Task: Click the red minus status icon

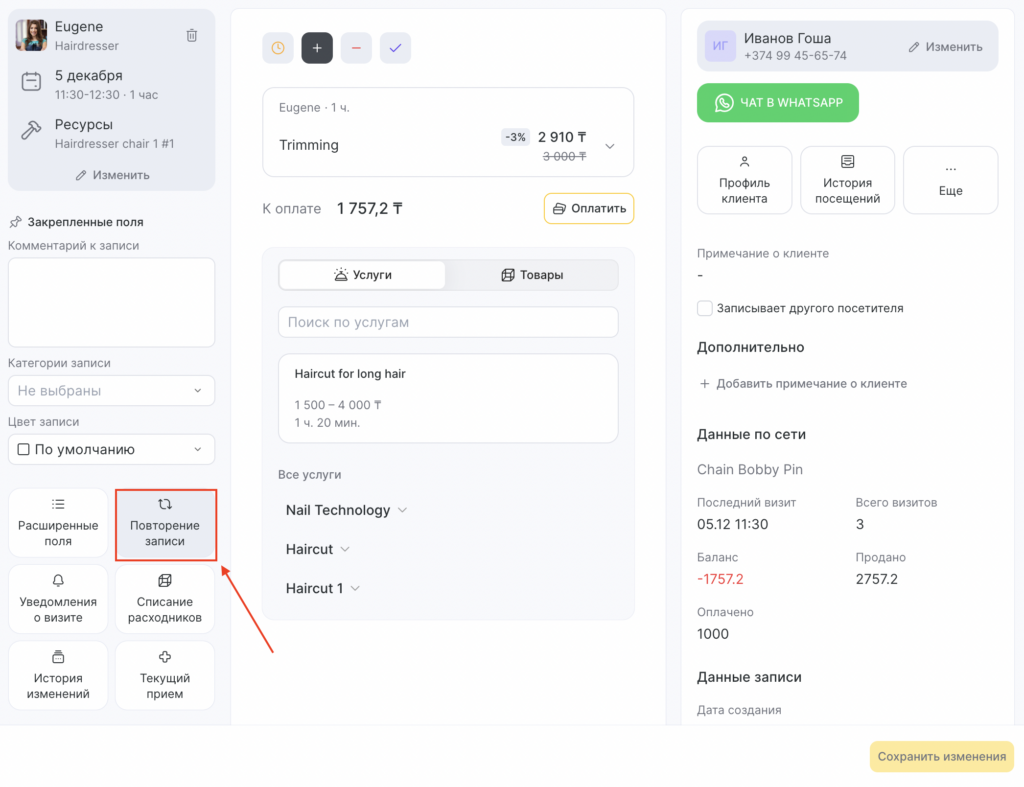Action: (x=356, y=48)
